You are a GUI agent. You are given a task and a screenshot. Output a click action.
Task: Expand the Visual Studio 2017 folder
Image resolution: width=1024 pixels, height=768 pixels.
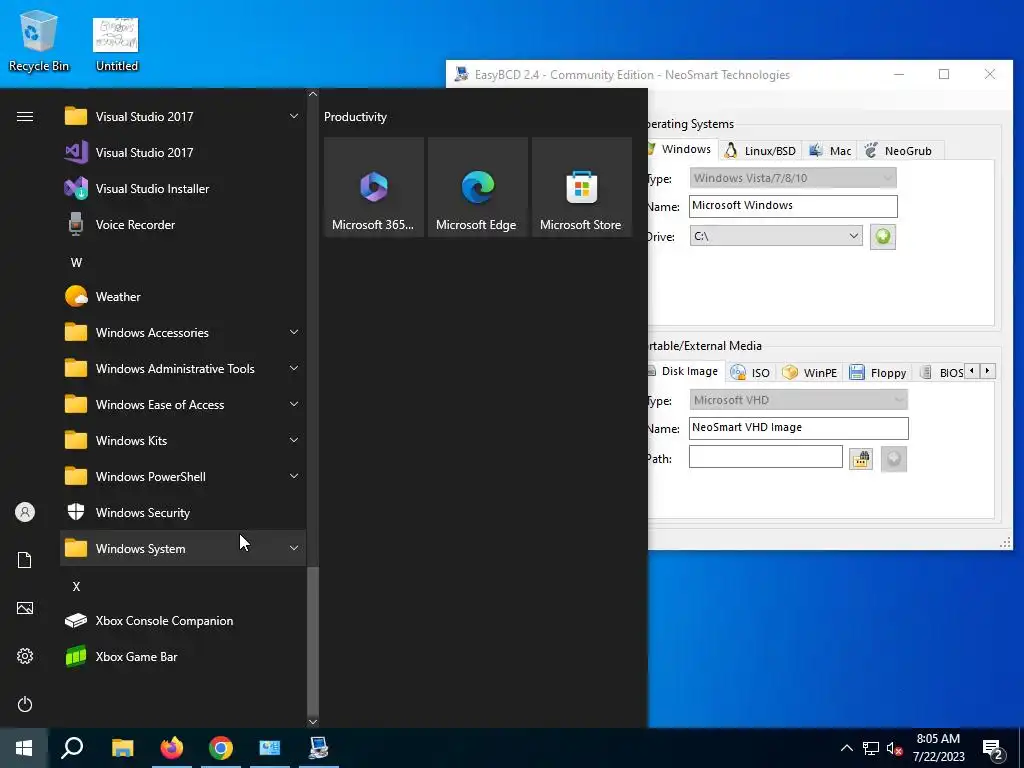pyautogui.click(x=183, y=117)
